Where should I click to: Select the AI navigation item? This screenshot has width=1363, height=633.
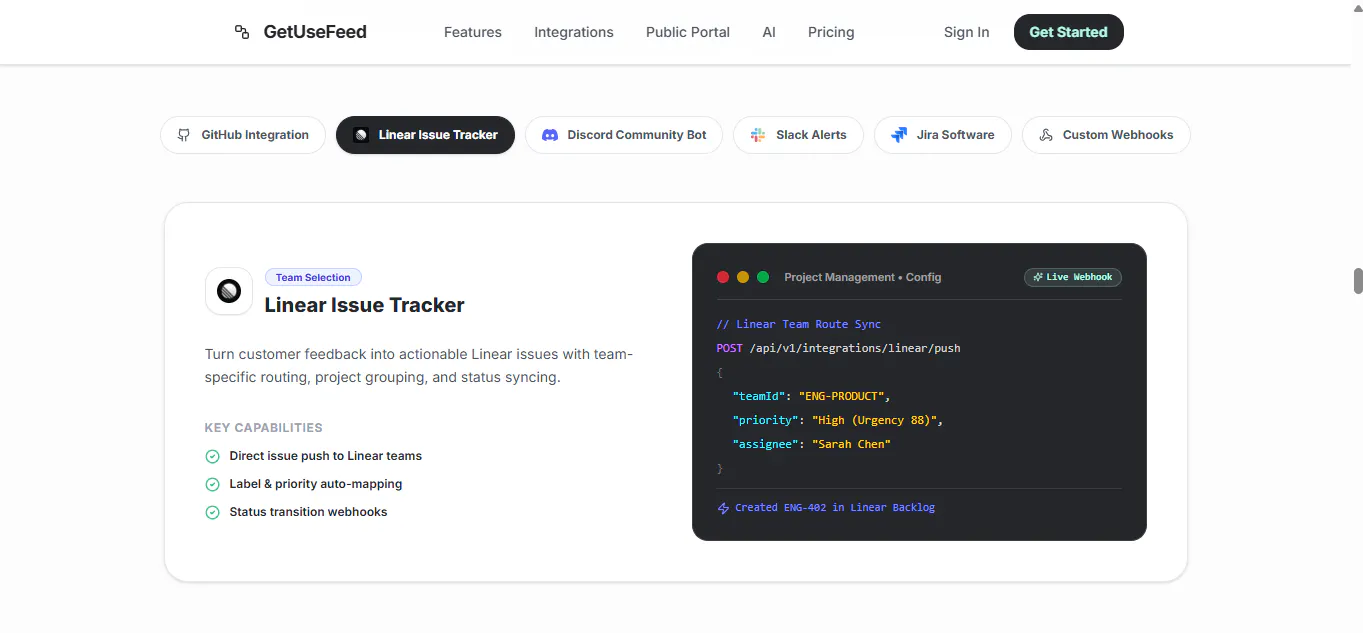click(x=769, y=32)
